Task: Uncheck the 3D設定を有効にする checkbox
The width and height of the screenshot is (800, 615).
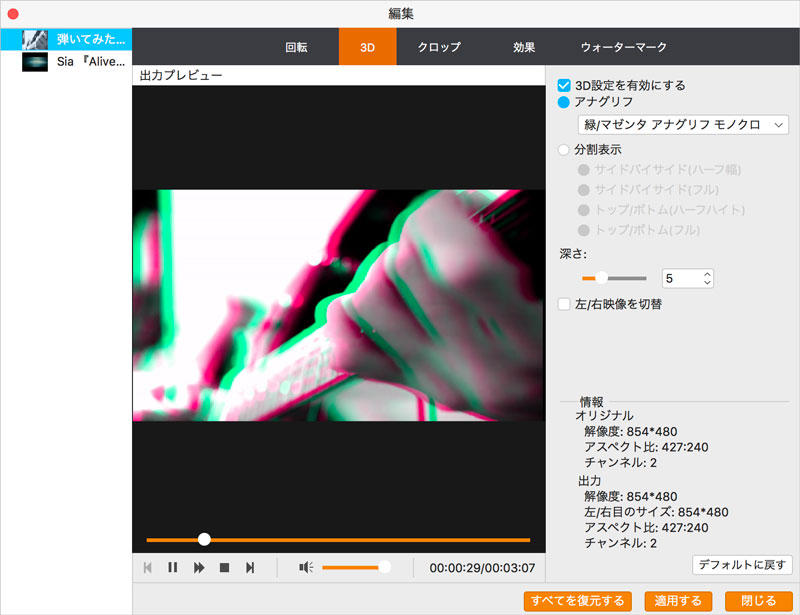Action: pyautogui.click(x=565, y=86)
